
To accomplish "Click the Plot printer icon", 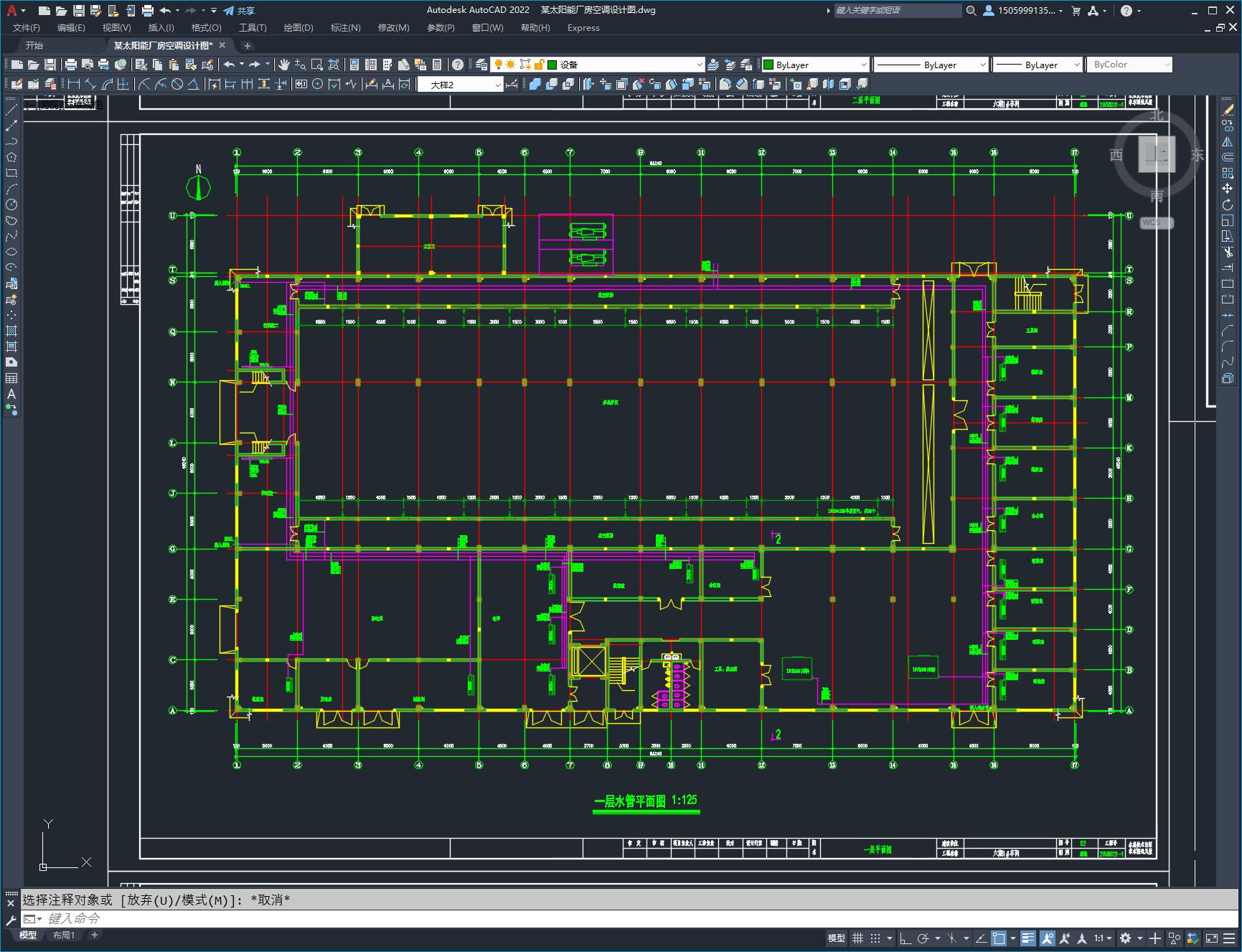I will click(71, 65).
